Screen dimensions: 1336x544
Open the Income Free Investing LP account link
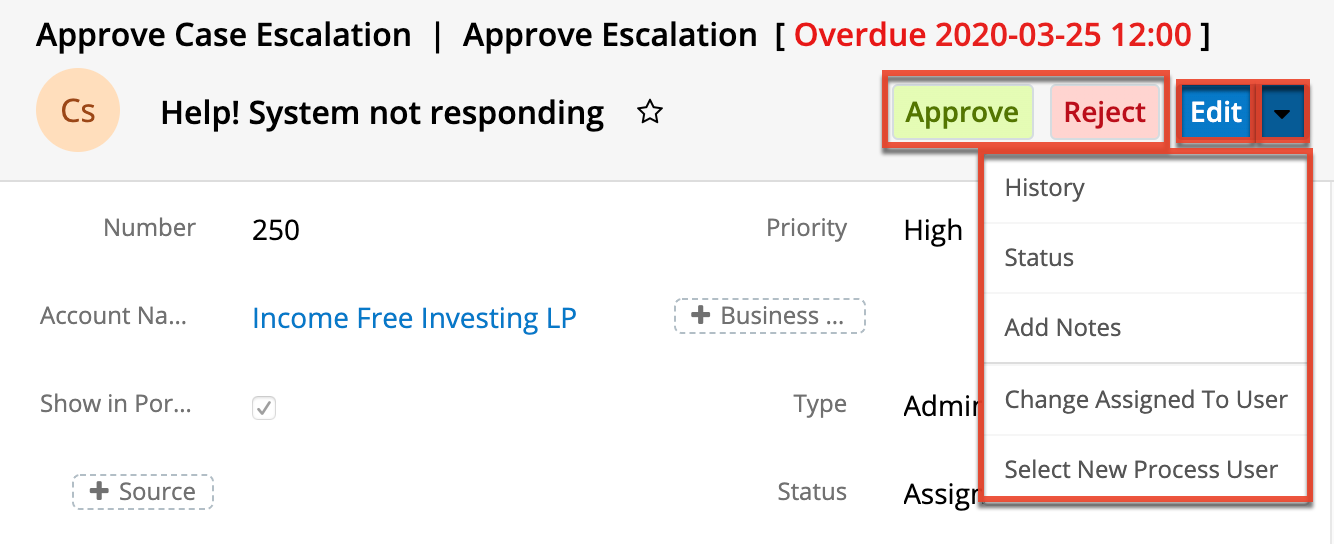[414, 318]
